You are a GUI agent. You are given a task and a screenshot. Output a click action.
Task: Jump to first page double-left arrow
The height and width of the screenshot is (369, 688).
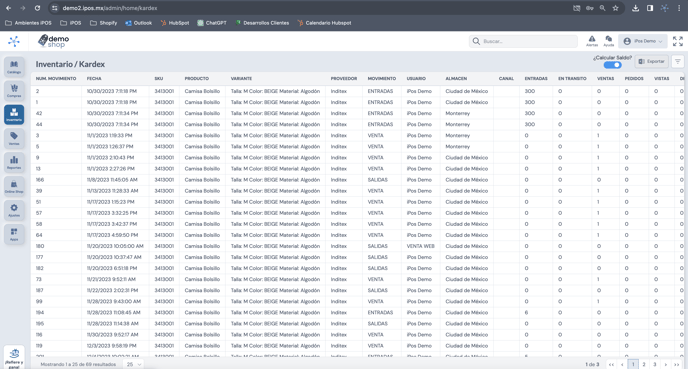click(611, 364)
